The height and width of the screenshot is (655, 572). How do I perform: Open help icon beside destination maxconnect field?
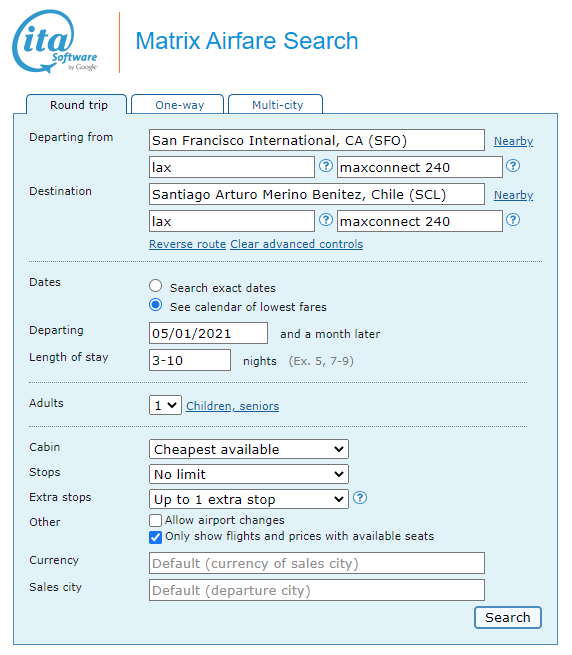(513, 220)
